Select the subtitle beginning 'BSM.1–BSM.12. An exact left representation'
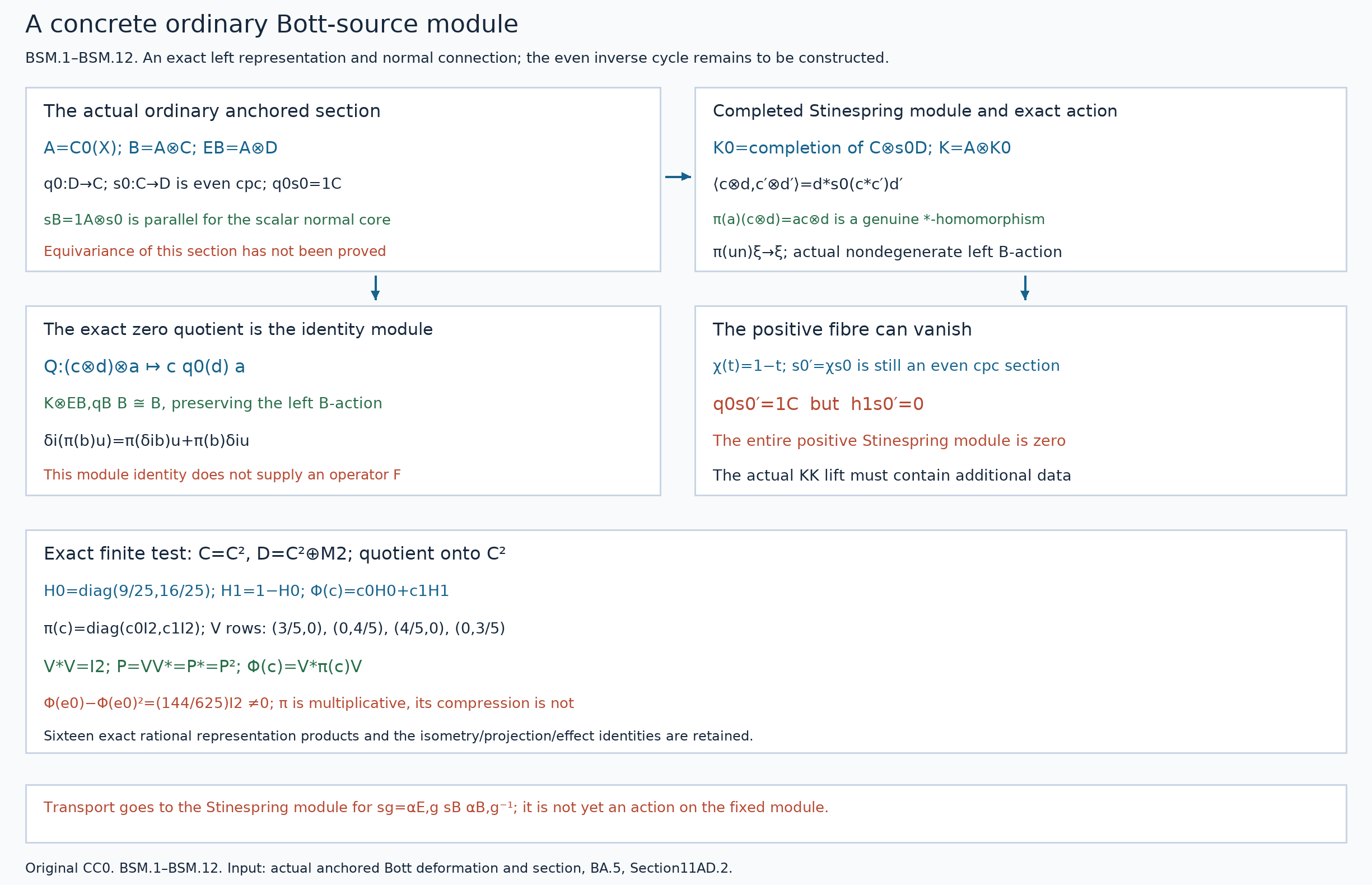 point(457,58)
